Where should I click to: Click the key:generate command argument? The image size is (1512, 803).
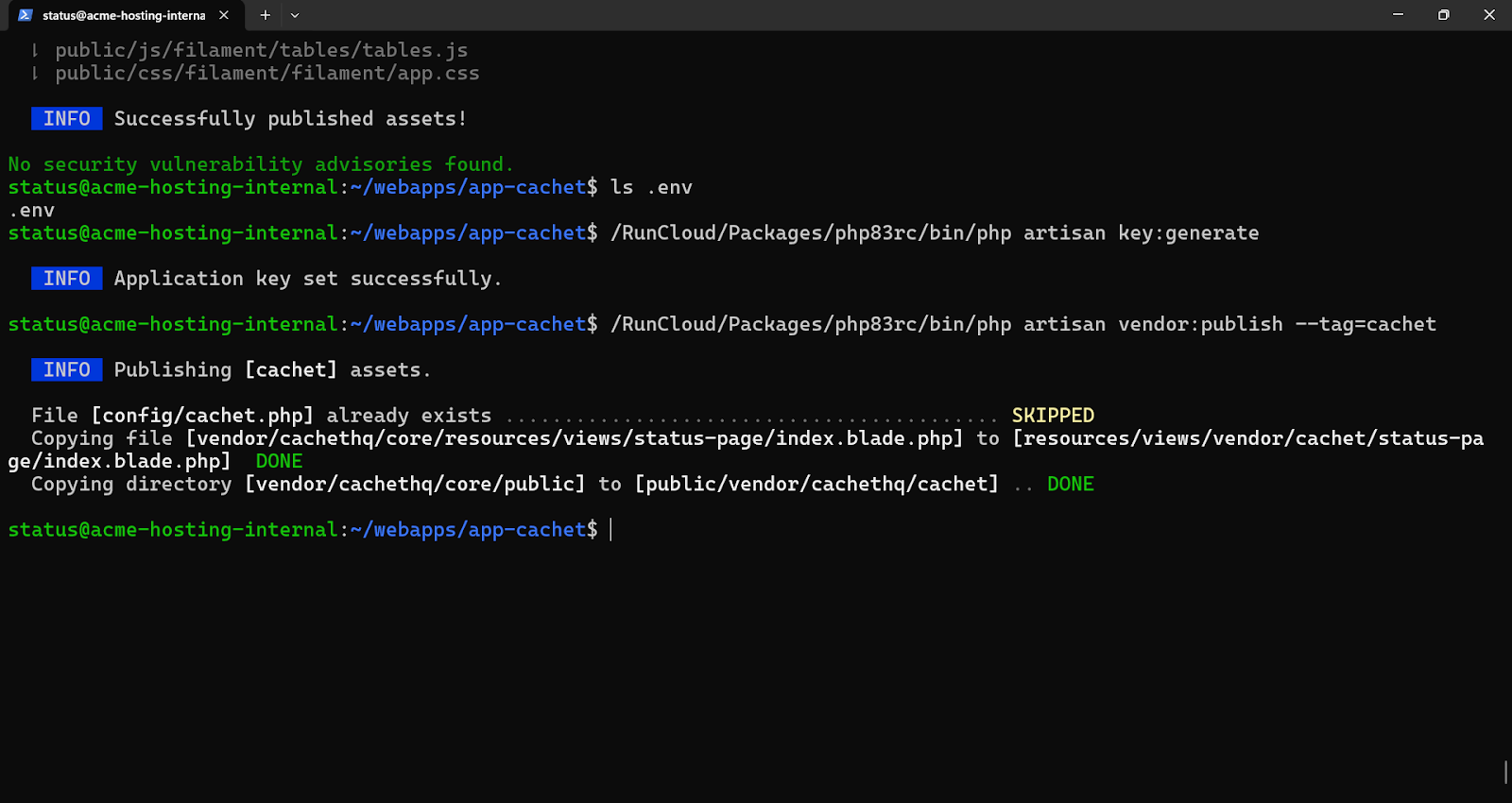pos(1188,233)
